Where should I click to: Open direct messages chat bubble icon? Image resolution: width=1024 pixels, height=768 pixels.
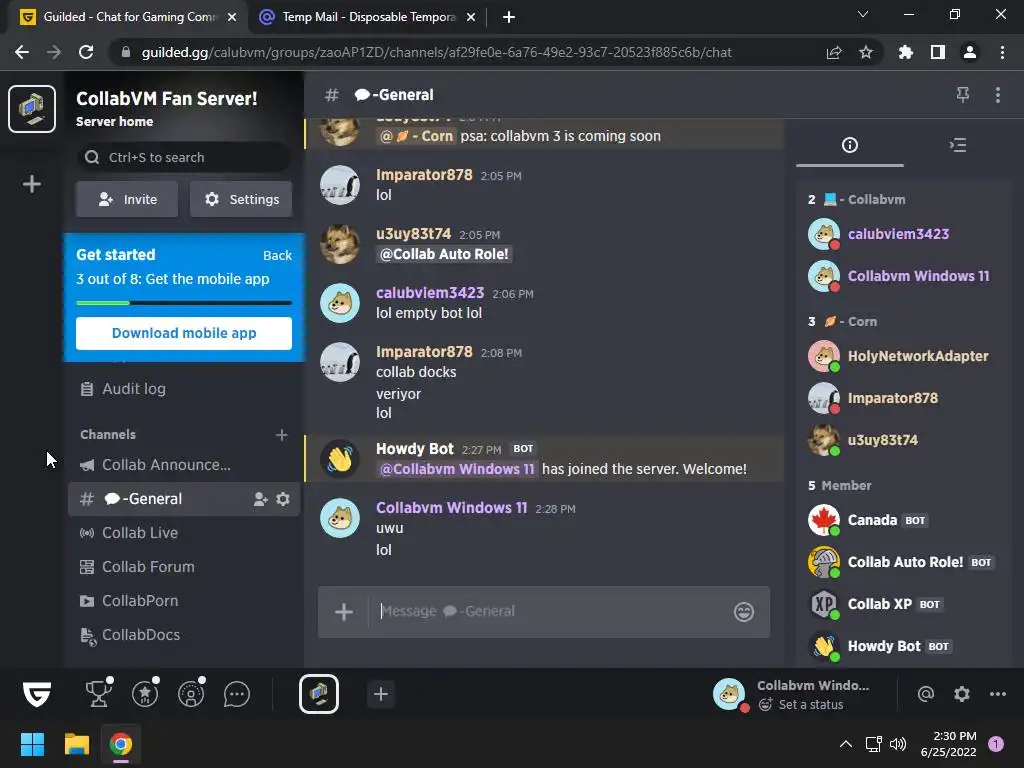pos(236,694)
